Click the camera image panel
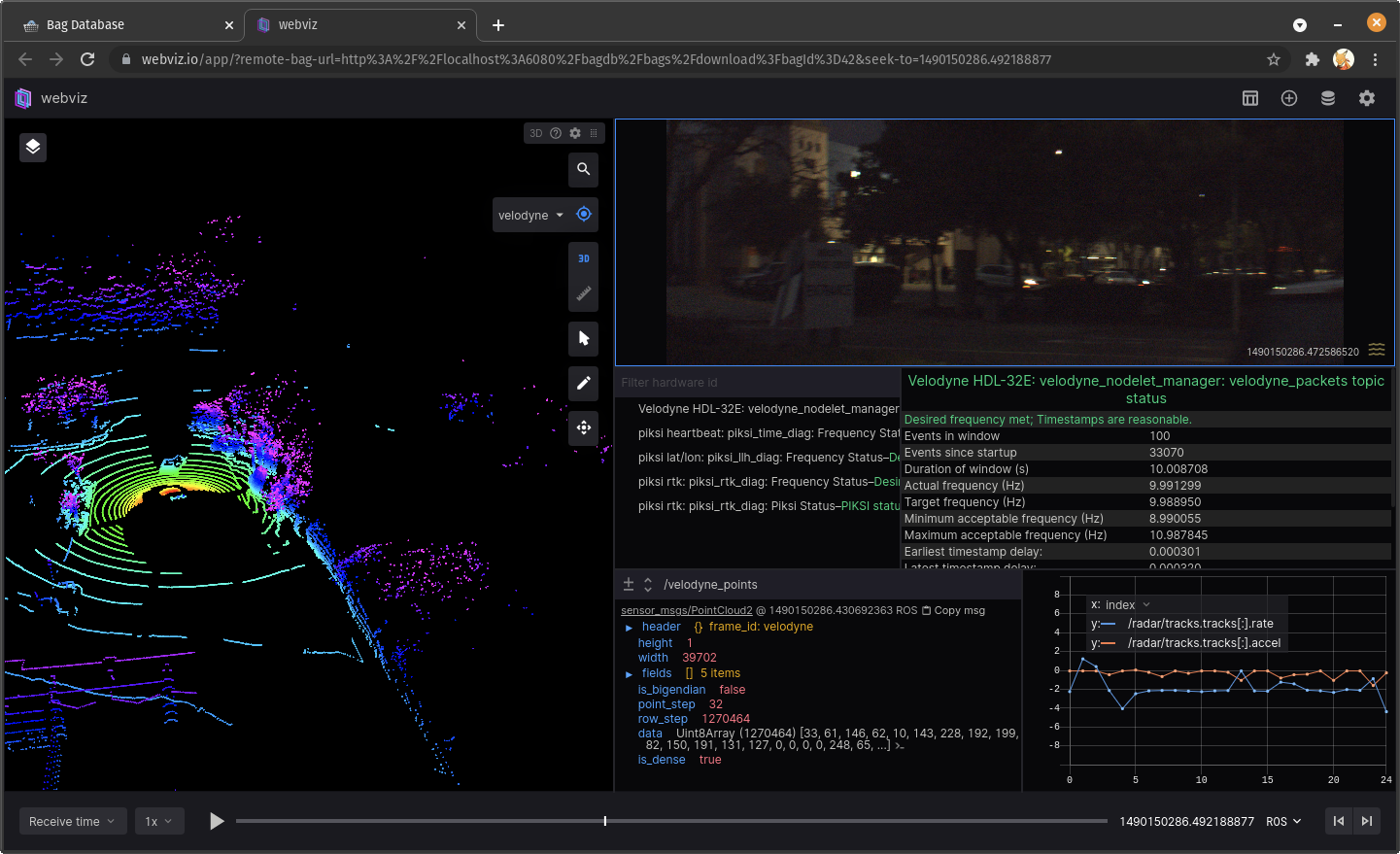 tap(1005, 242)
